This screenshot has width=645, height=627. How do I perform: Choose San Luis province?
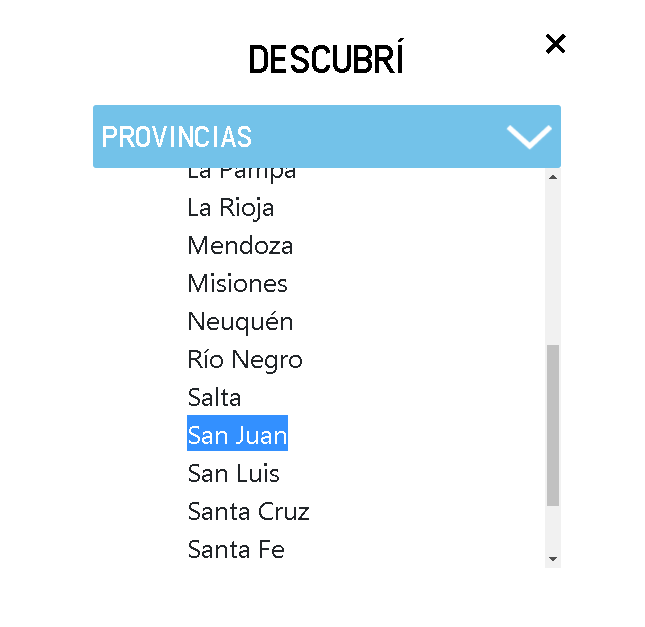(233, 474)
